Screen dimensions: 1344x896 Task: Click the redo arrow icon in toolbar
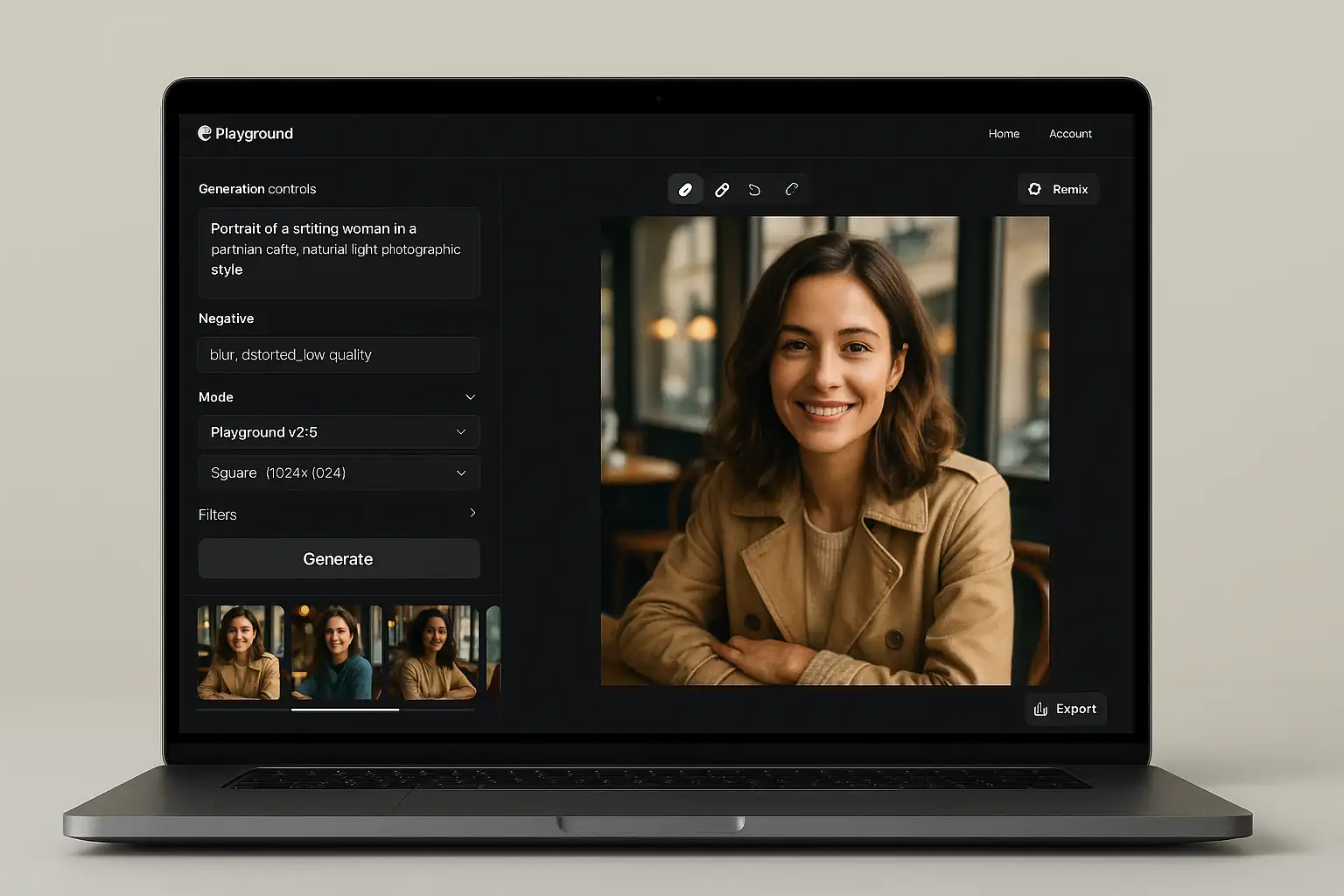pos(792,190)
